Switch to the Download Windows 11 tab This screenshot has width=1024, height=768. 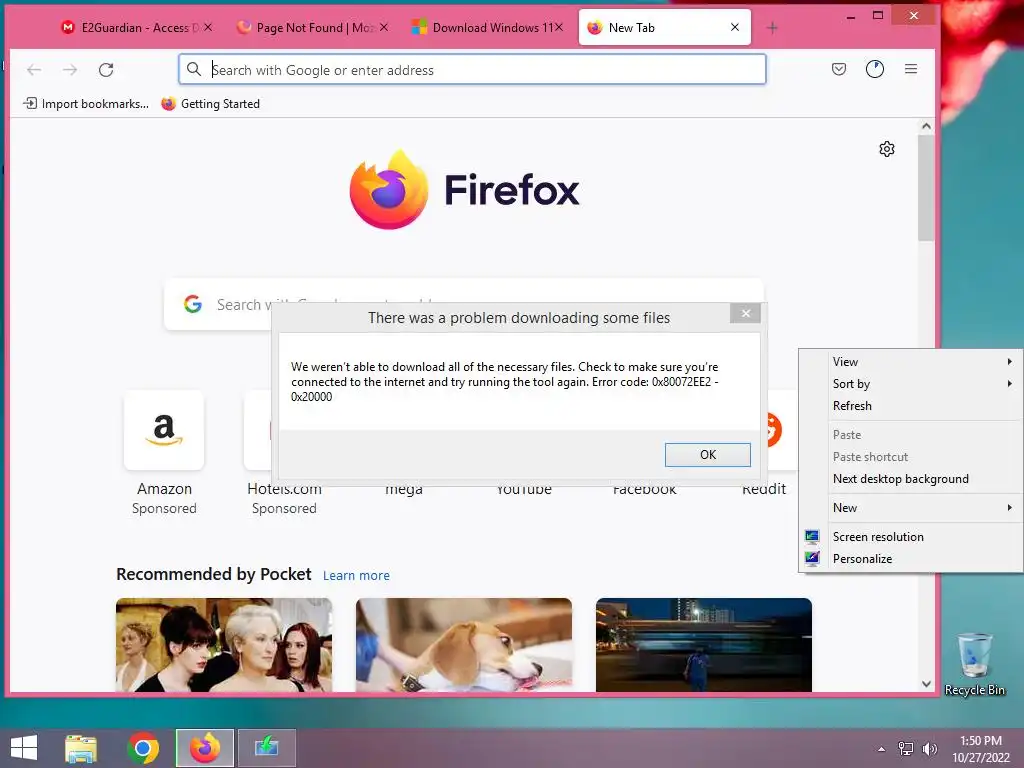pyautogui.click(x=487, y=27)
